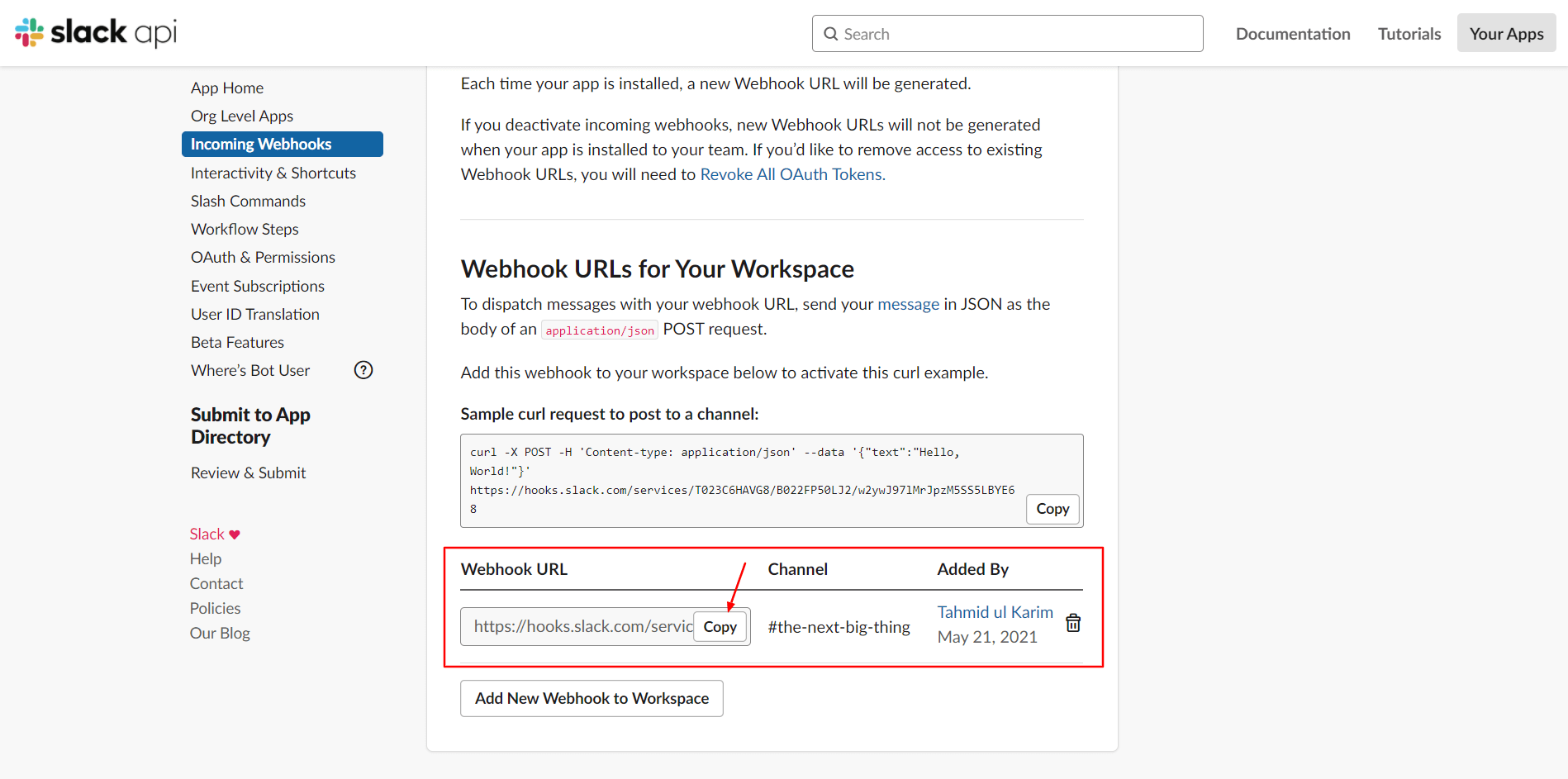Viewport: 1568px width, 779px height.
Task: Open Review & Submit page
Action: [248, 472]
